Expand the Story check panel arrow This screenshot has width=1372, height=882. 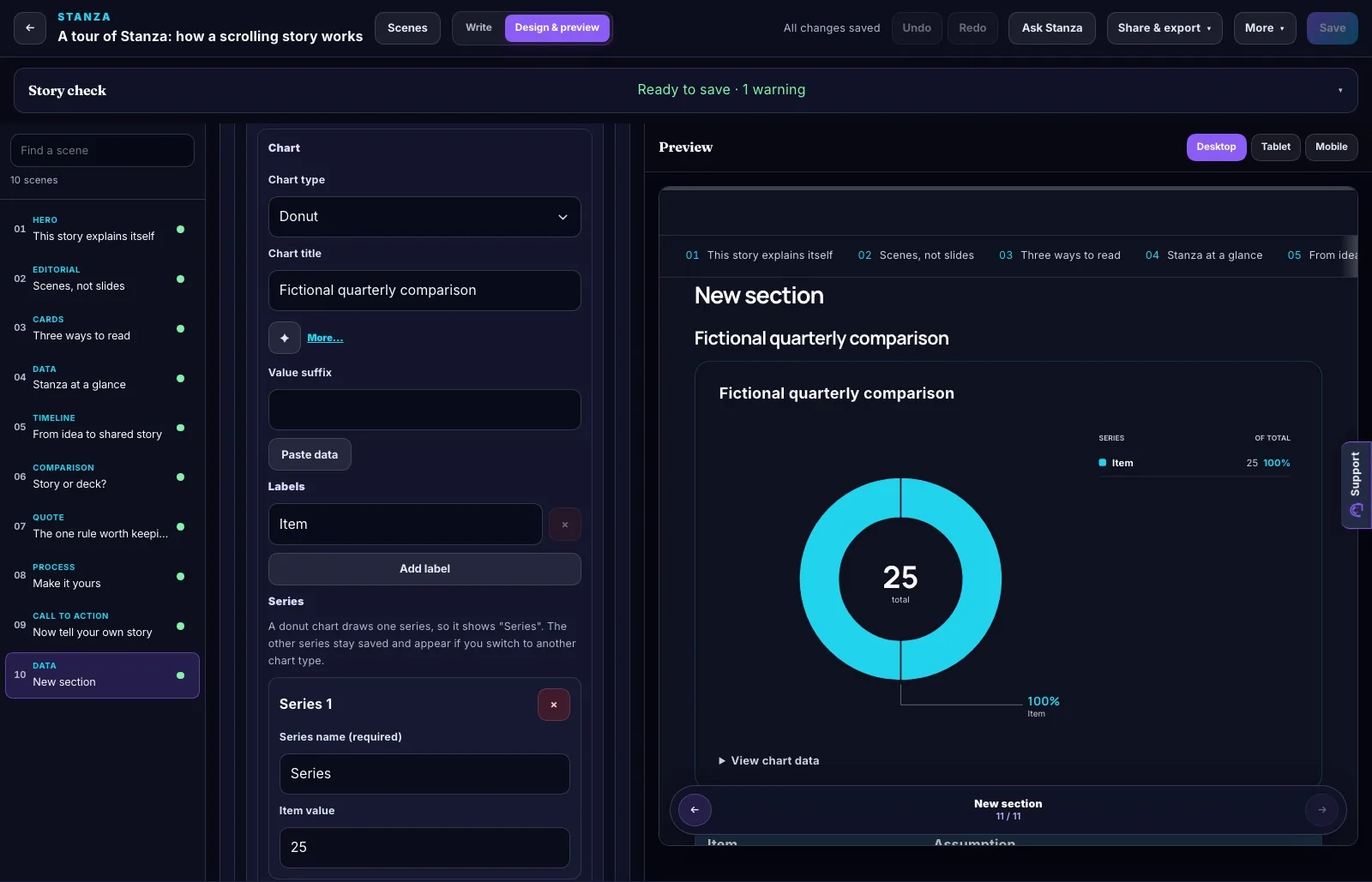(1340, 91)
